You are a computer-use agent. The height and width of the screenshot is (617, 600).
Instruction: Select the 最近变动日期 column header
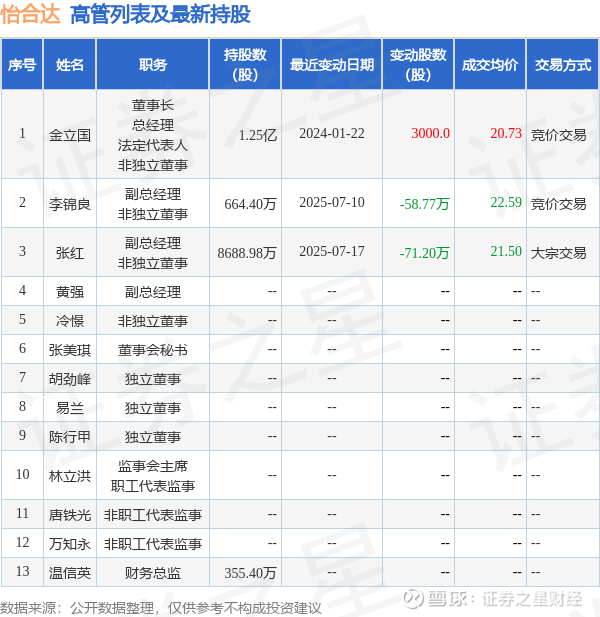click(x=332, y=65)
